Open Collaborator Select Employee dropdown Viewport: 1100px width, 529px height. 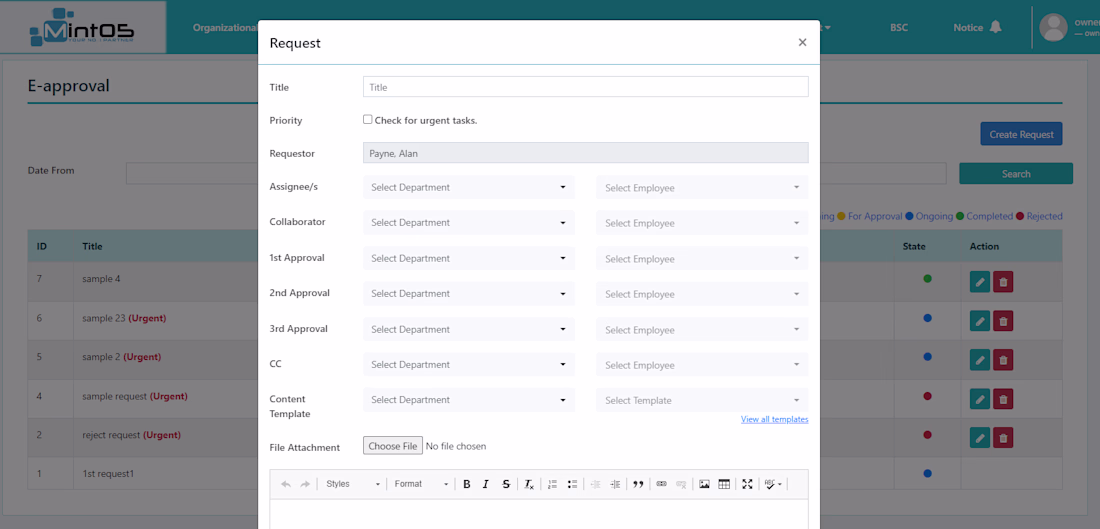tap(702, 222)
